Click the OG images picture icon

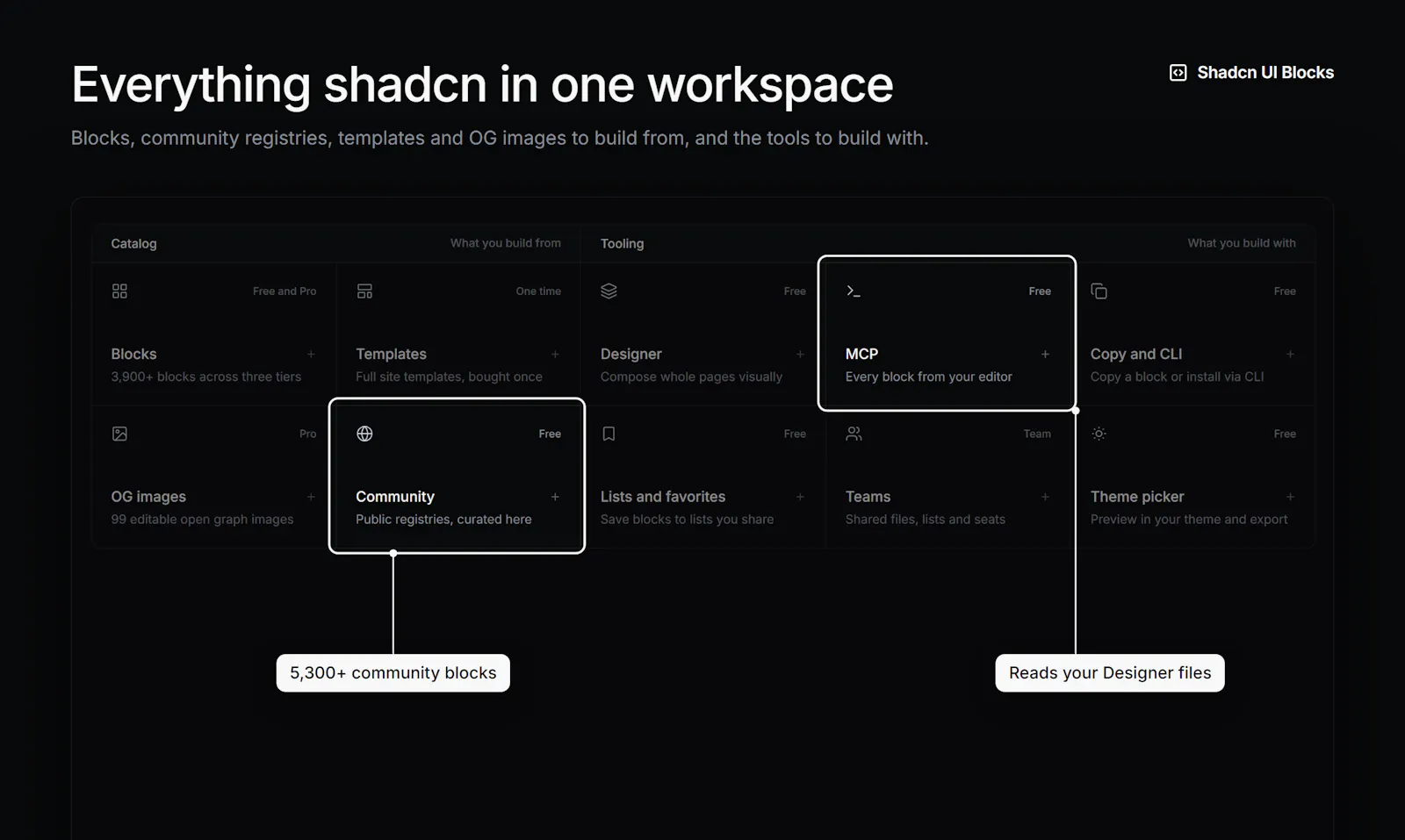[119, 434]
